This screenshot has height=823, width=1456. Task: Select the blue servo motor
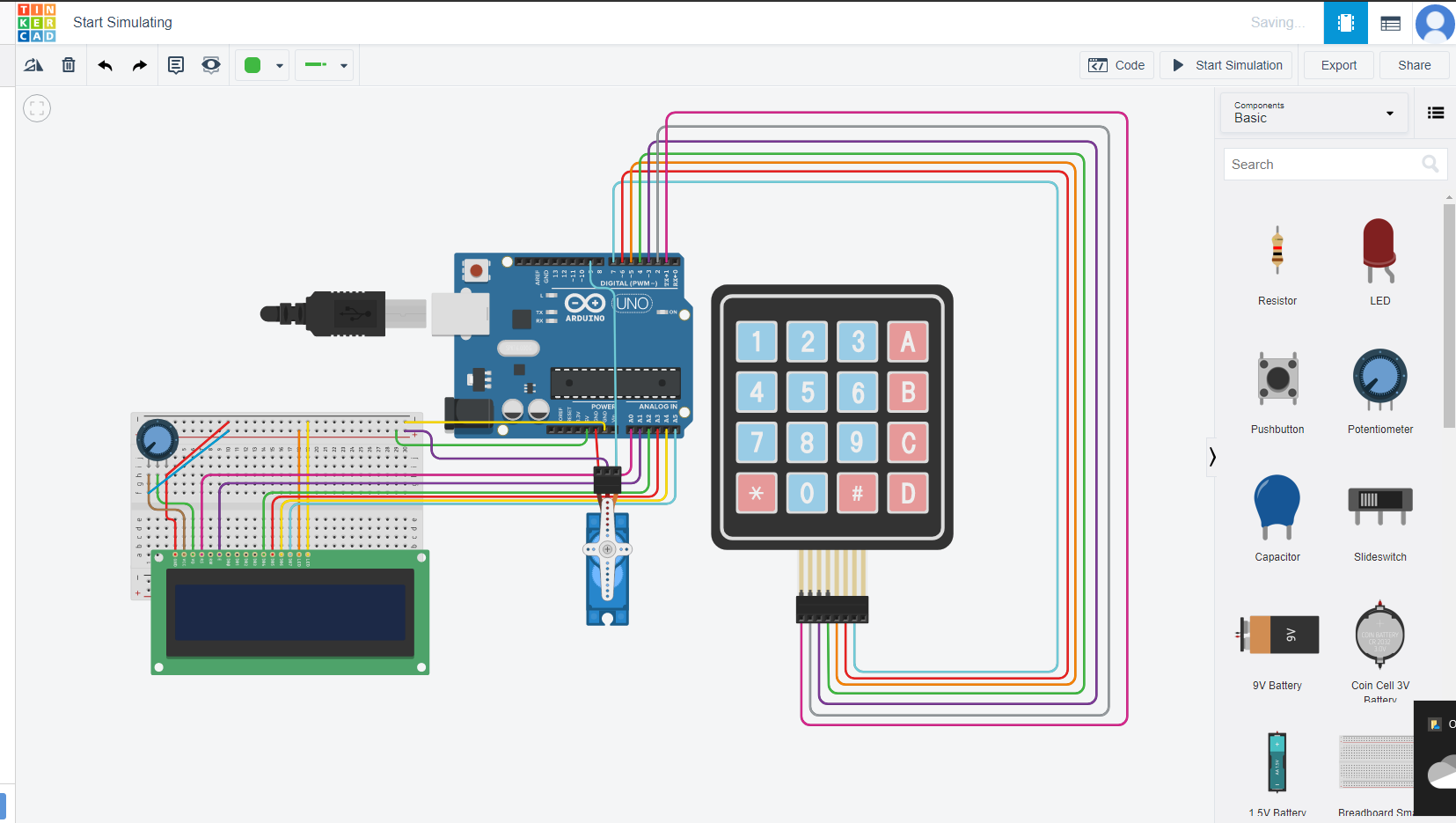(608, 568)
